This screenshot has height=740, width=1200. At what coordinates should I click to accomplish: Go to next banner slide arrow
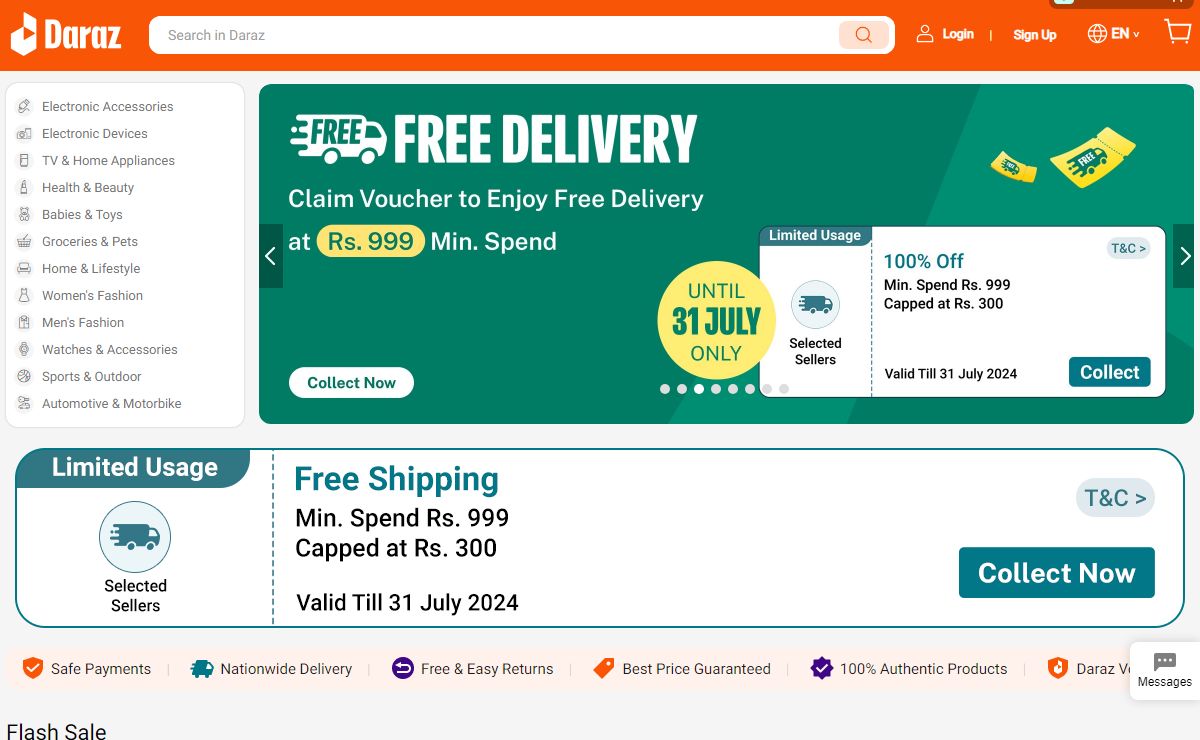point(1184,256)
